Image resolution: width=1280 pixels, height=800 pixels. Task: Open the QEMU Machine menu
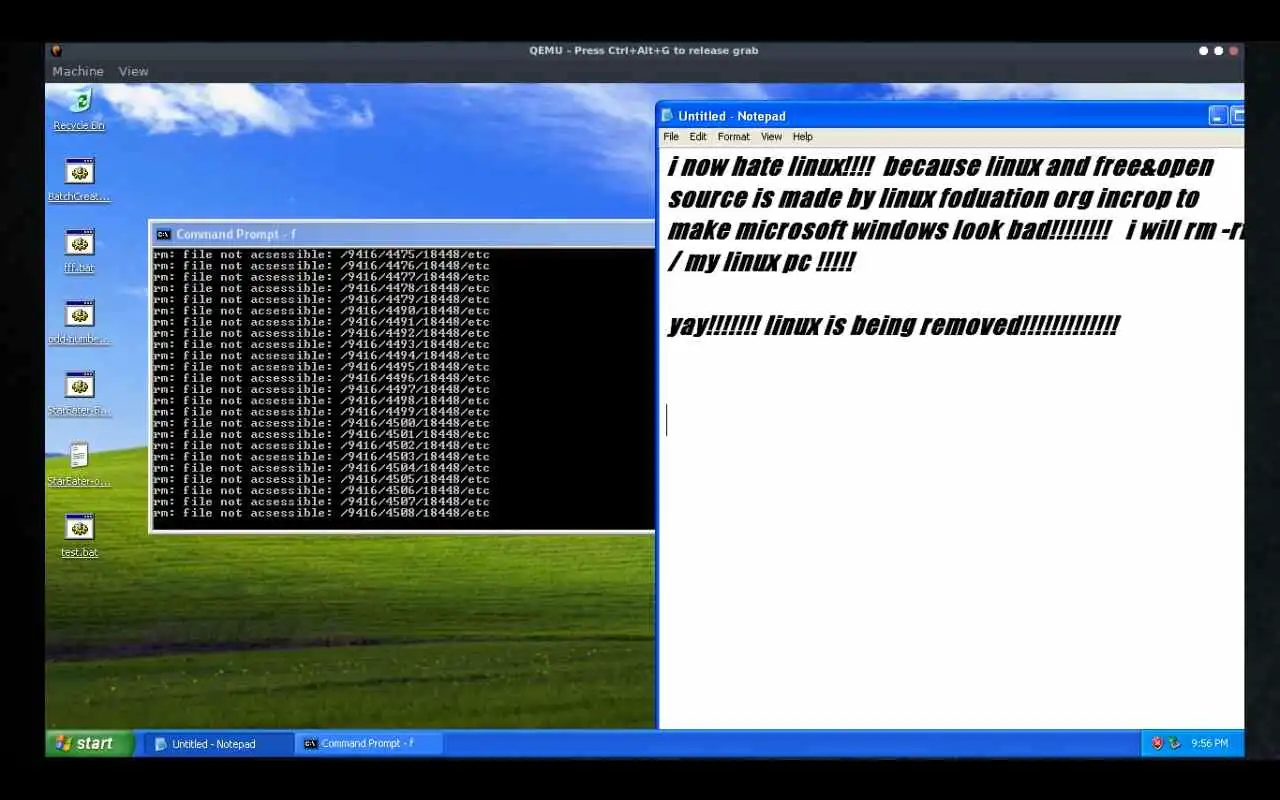(x=78, y=71)
